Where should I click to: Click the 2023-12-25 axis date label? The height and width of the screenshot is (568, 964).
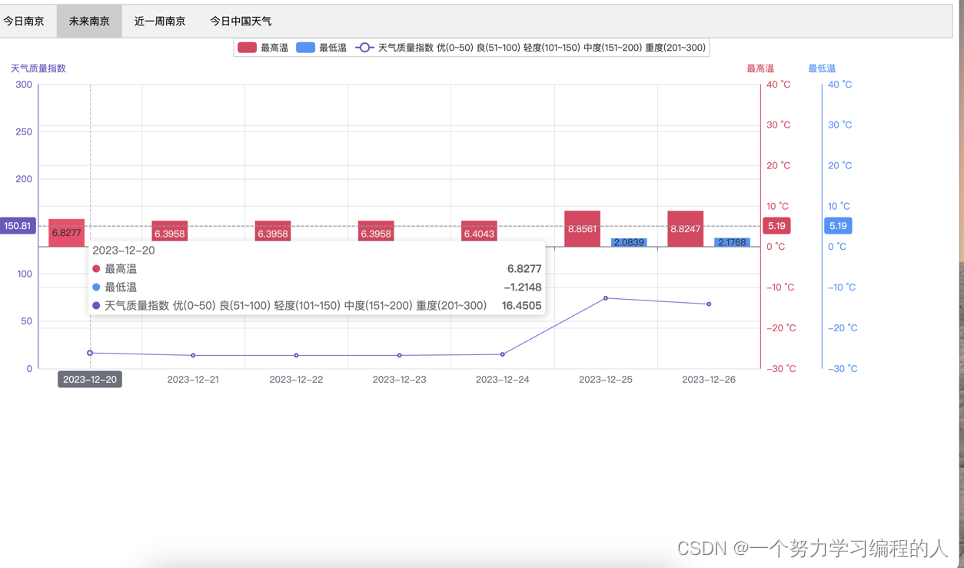606,379
